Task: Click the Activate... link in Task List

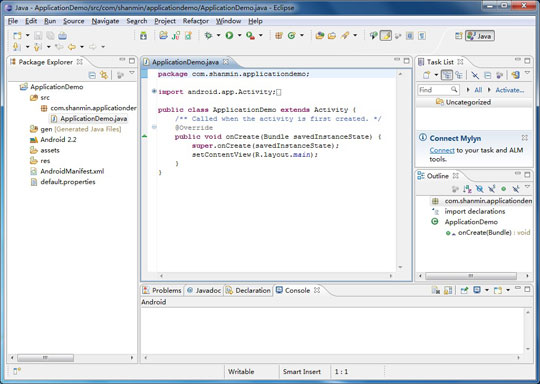Action: coord(510,90)
